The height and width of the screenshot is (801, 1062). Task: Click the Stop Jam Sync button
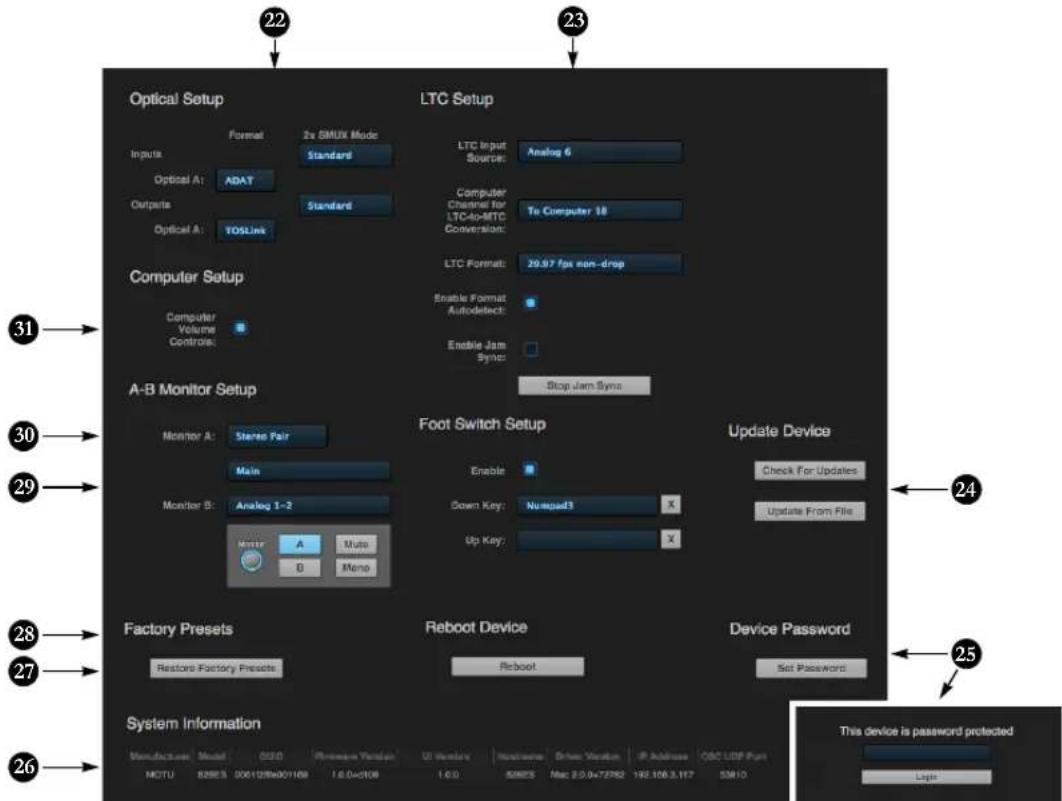pyautogui.click(x=584, y=385)
